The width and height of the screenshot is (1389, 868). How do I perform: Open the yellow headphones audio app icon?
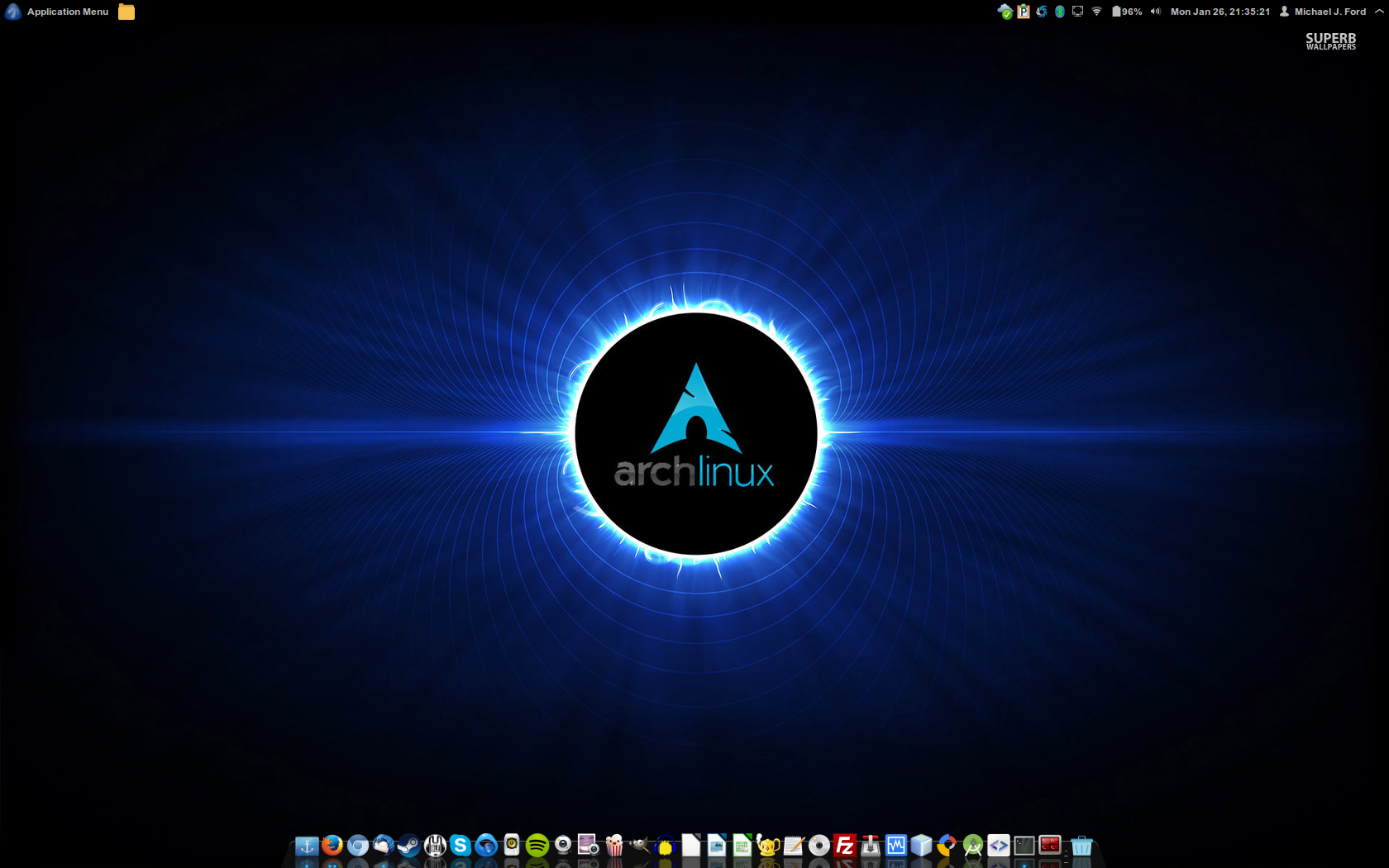(666, 846)
